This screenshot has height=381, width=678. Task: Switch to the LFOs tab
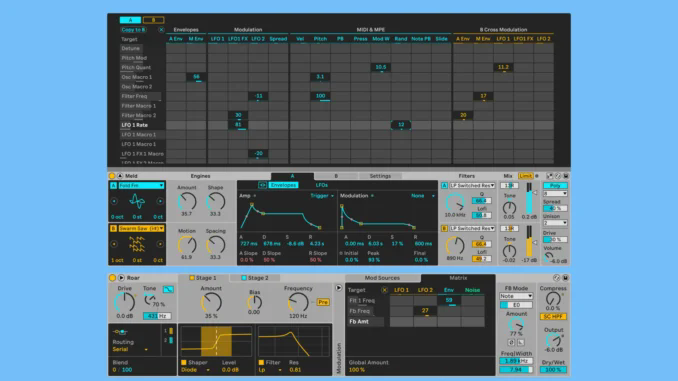coord(321,185)
